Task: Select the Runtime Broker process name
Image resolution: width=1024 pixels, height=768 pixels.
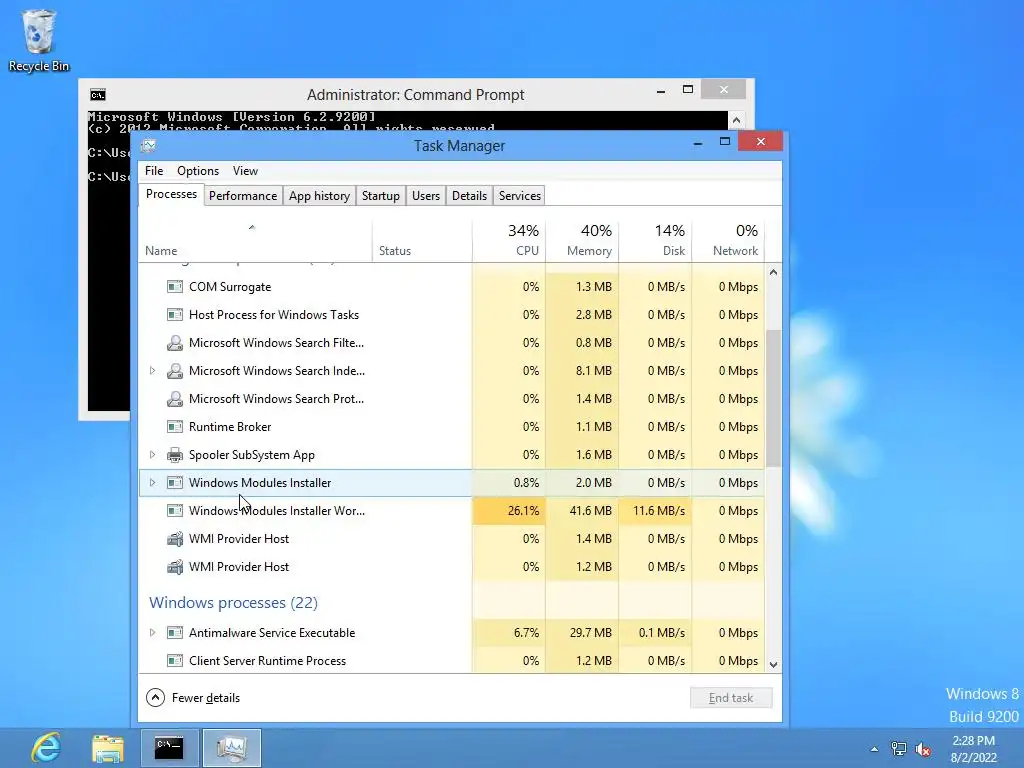Action: (230, 427)
